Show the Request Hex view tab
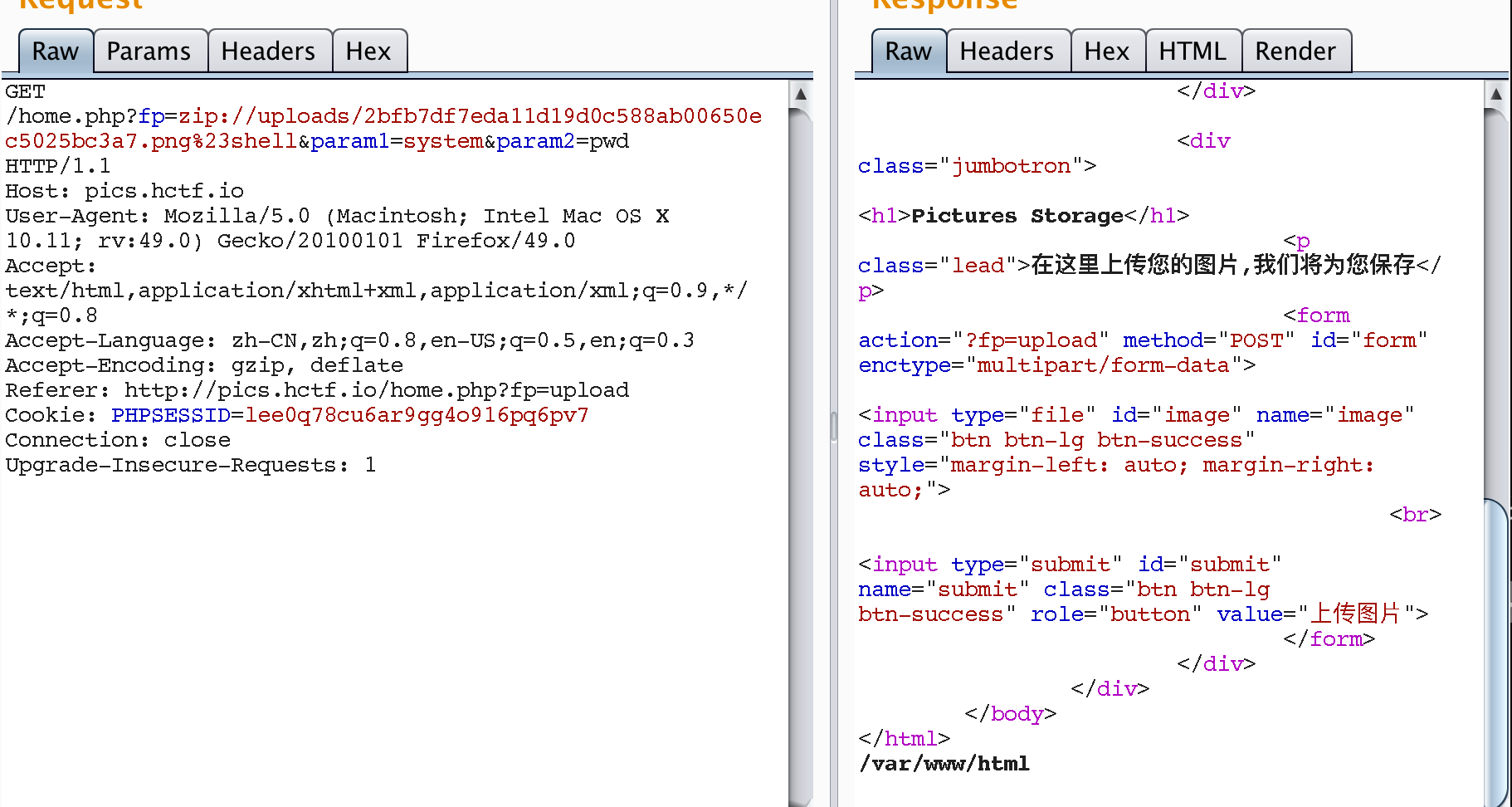The width and height of the screenshot is (1512, 807). pos(368,51)
